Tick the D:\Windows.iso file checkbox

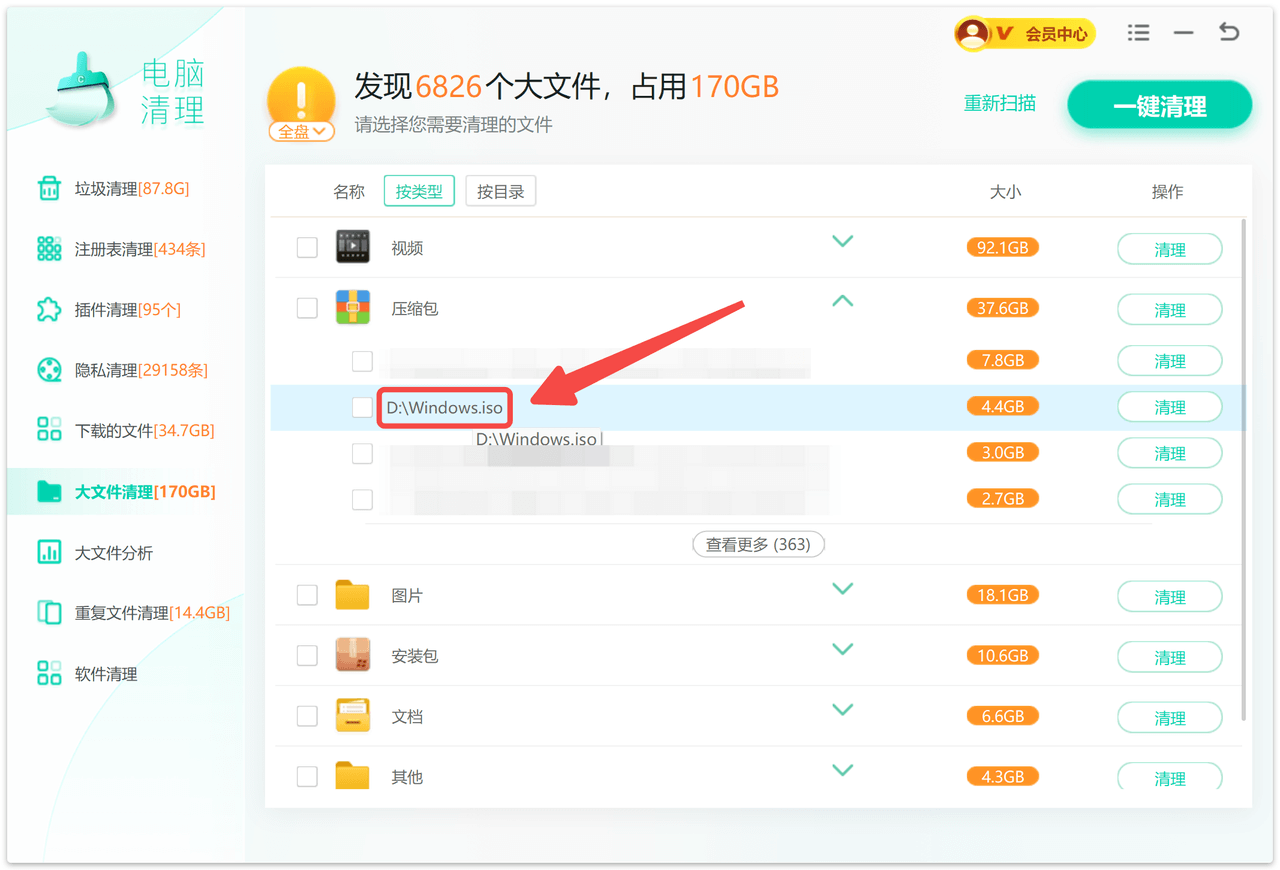pyautogui.click(x=362, y=407)
